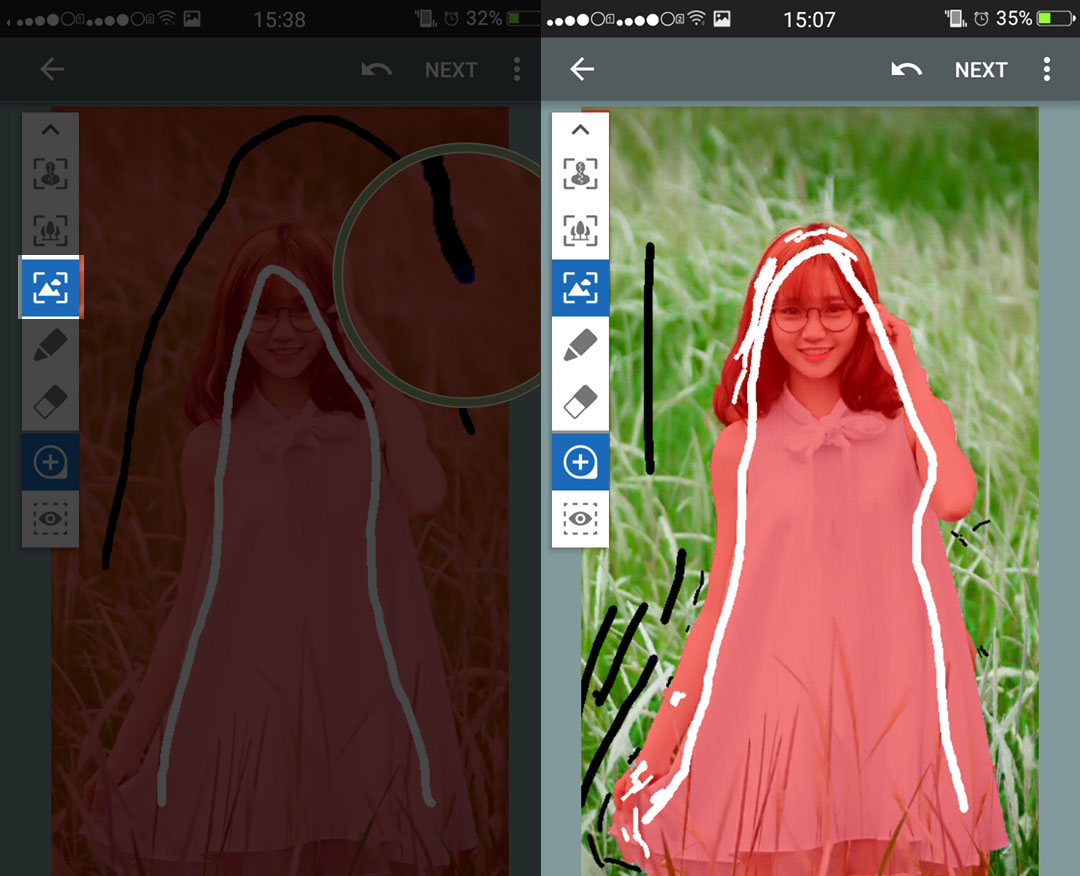Choose the plant object-select tool in the left toolbar

[x=50, y=231]
